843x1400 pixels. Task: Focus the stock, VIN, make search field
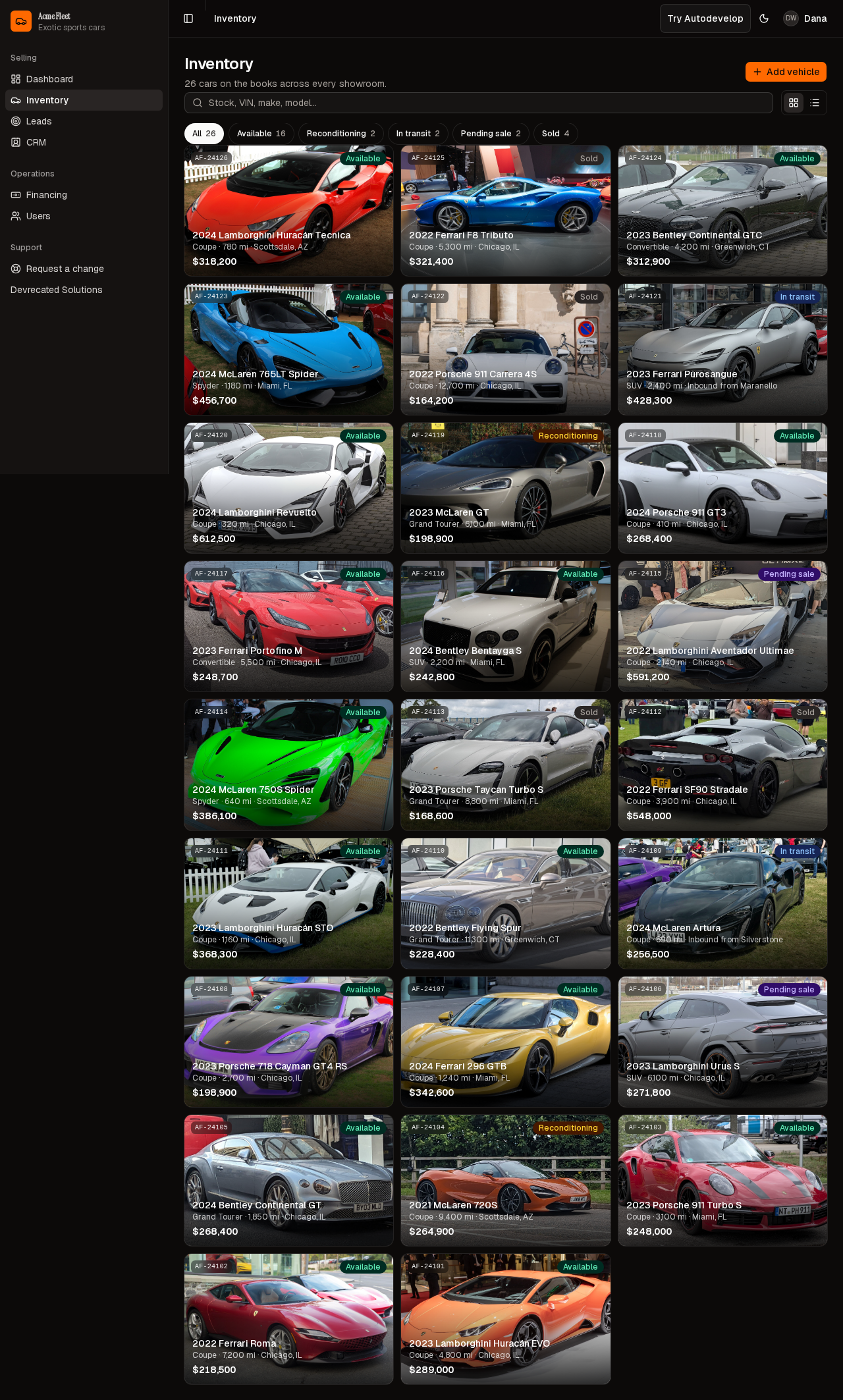coord(479,103)
